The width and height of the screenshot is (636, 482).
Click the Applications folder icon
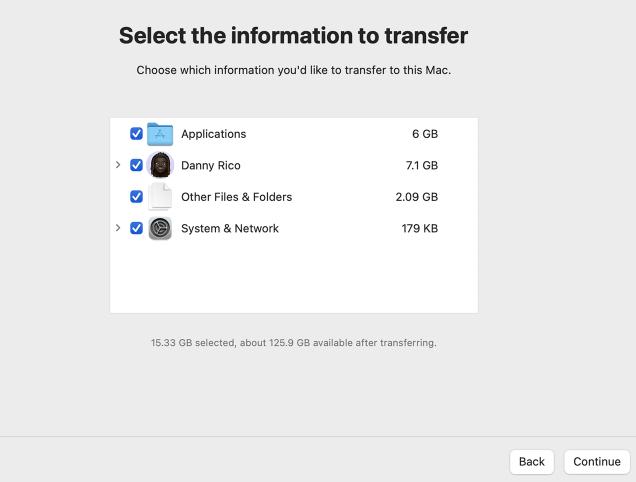point(160,134)
